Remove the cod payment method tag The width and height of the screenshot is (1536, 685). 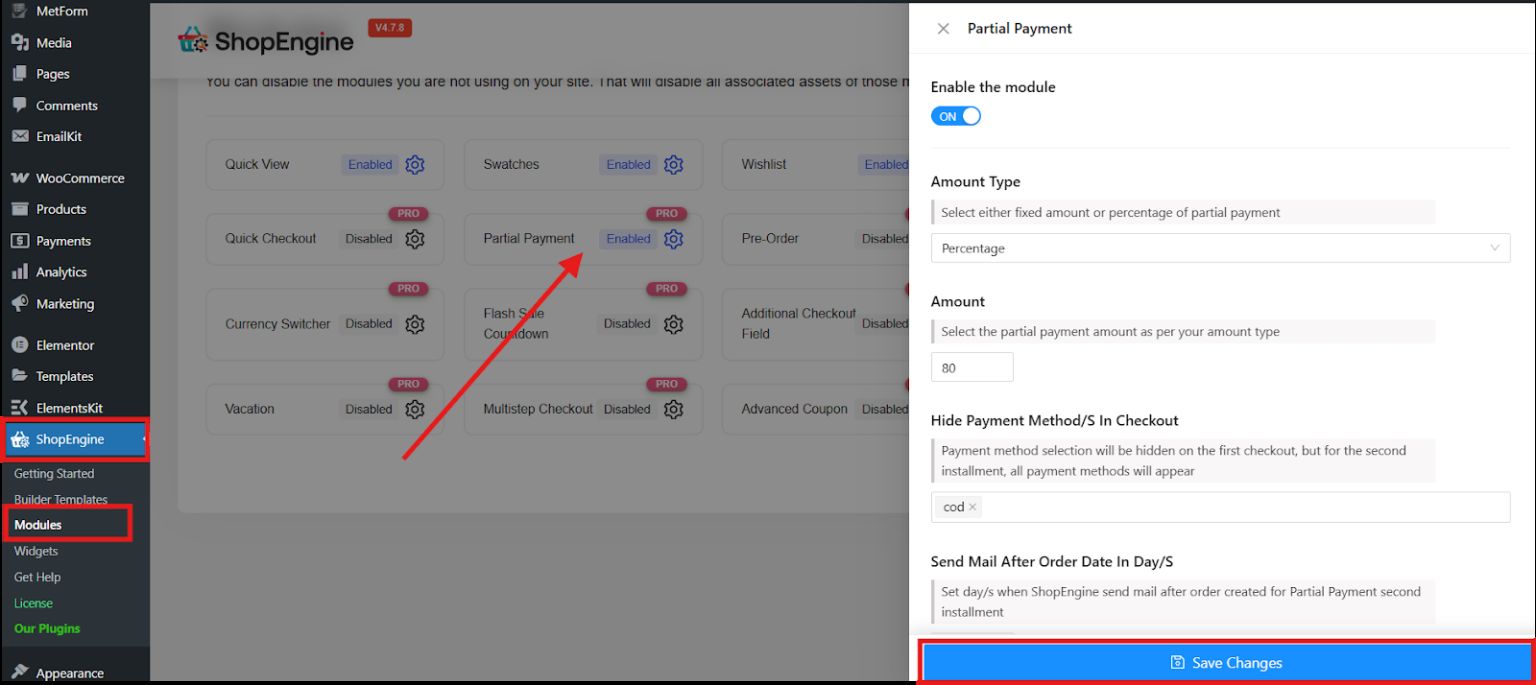(972, 507)
